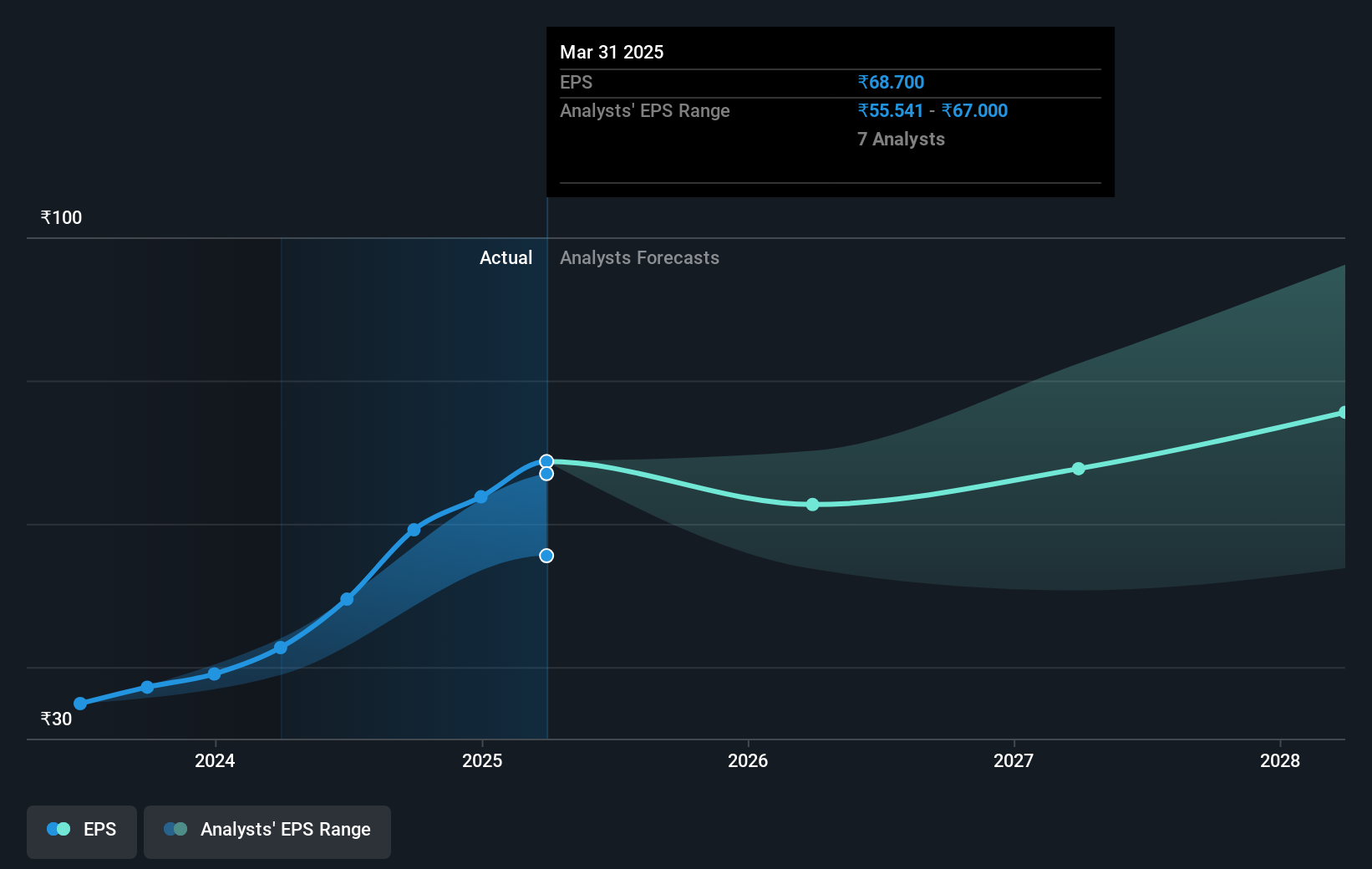Click the EPS data point at Mar 31 2025
This screenshot has width=1372, height=869.
pyautogui.click(x=546, y=461)
